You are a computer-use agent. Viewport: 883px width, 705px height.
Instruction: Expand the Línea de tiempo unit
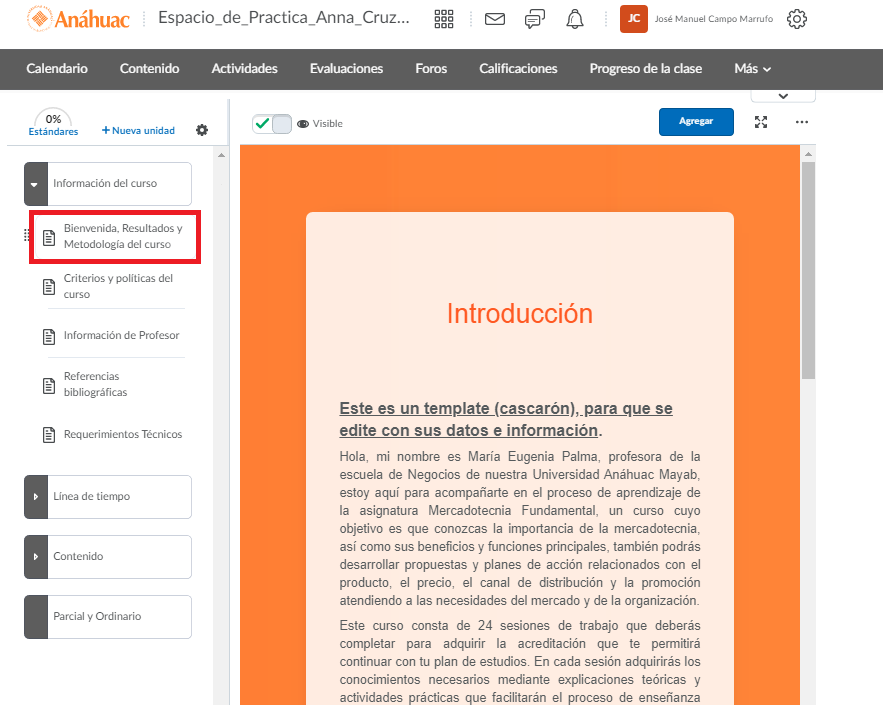coord(36,497)
